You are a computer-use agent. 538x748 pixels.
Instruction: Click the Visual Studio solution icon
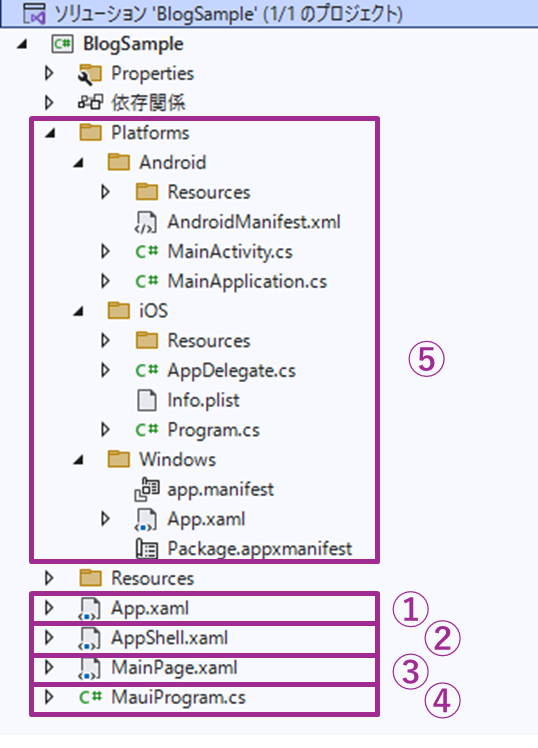click(34, 13)
